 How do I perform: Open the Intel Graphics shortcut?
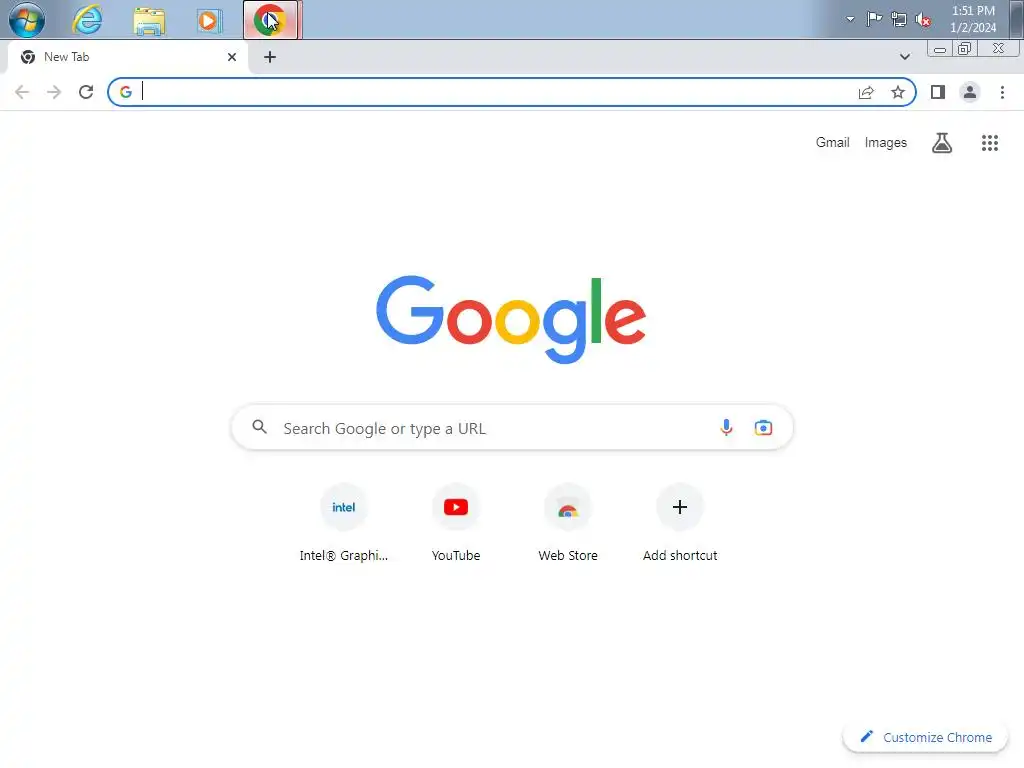[x=344, y=524]
